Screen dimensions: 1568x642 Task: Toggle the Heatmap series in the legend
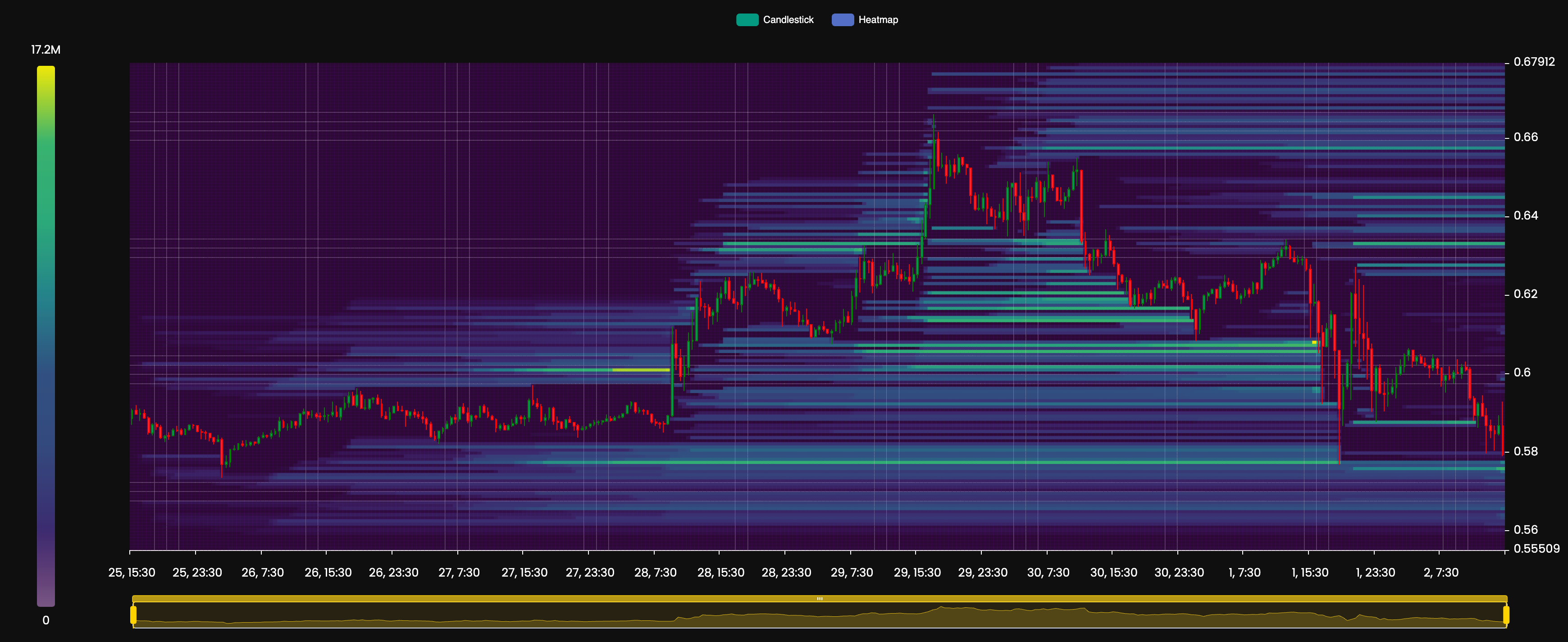865,19
